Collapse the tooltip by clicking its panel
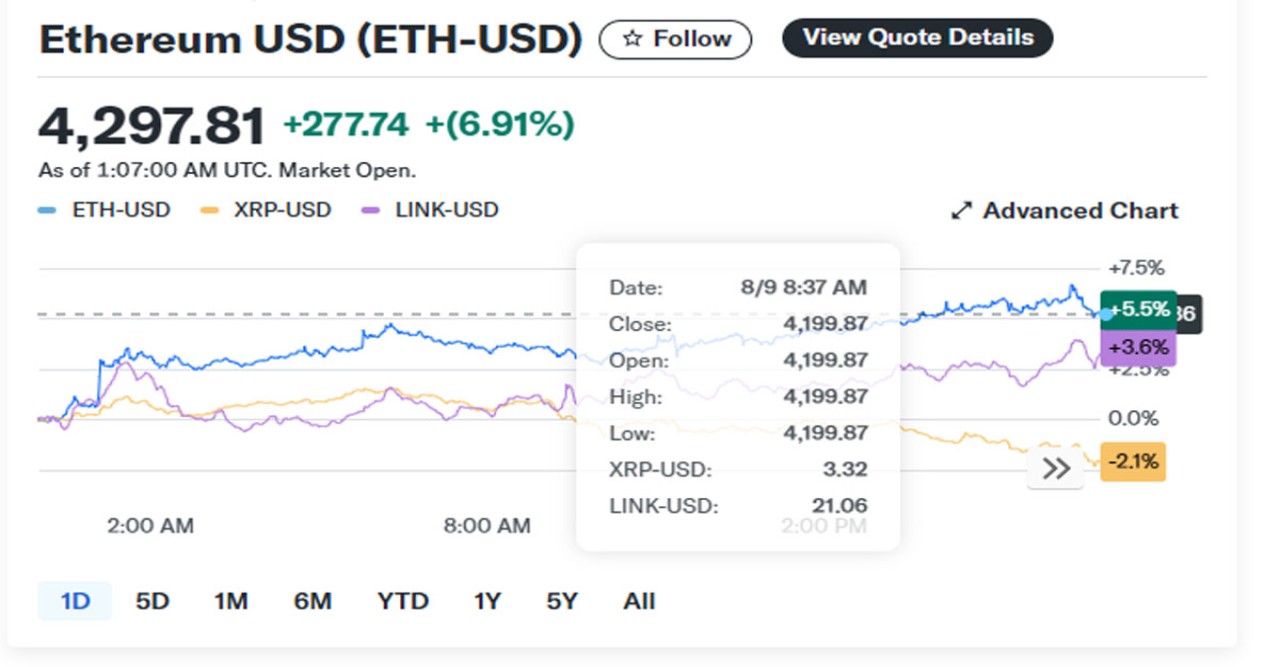The width and height of the screenshot is (1280, 667). (738, 395)
